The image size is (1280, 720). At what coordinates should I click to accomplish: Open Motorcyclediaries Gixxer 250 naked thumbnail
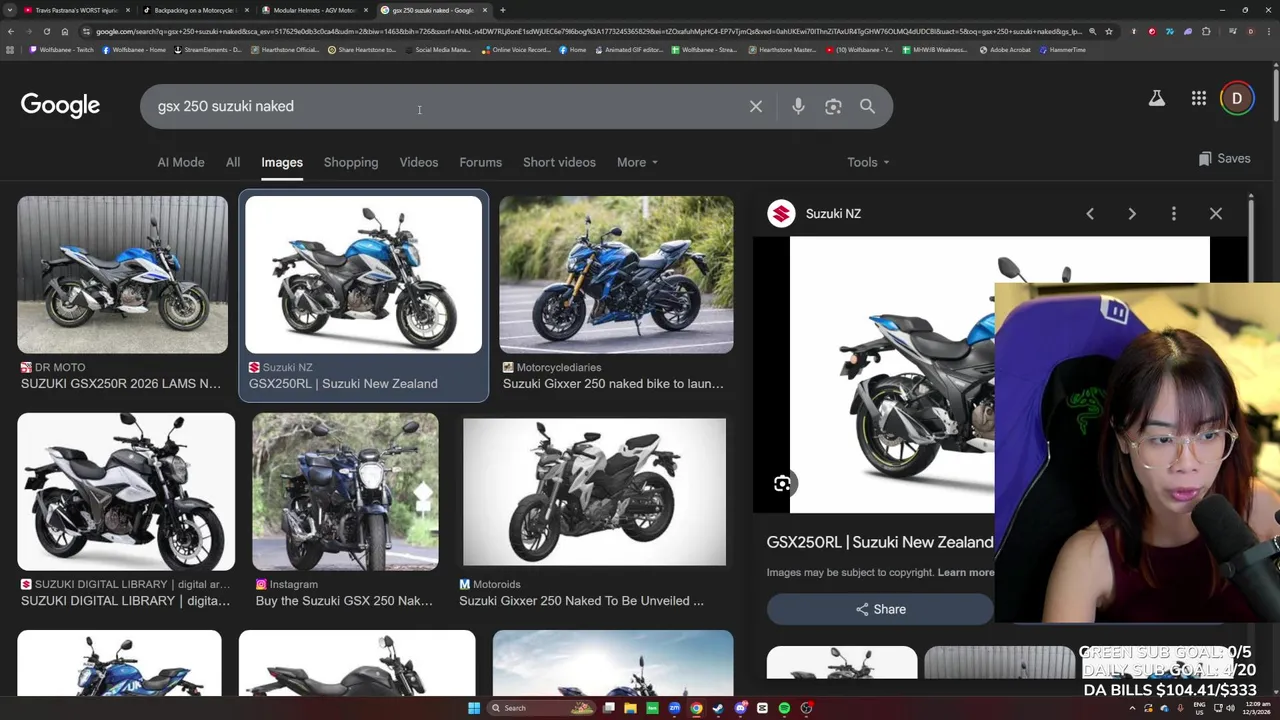[616, 275]
